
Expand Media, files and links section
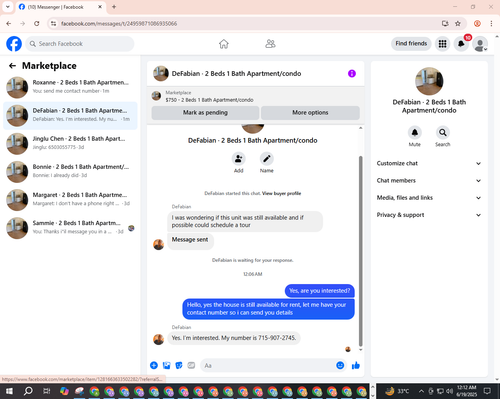pos(429,198)
